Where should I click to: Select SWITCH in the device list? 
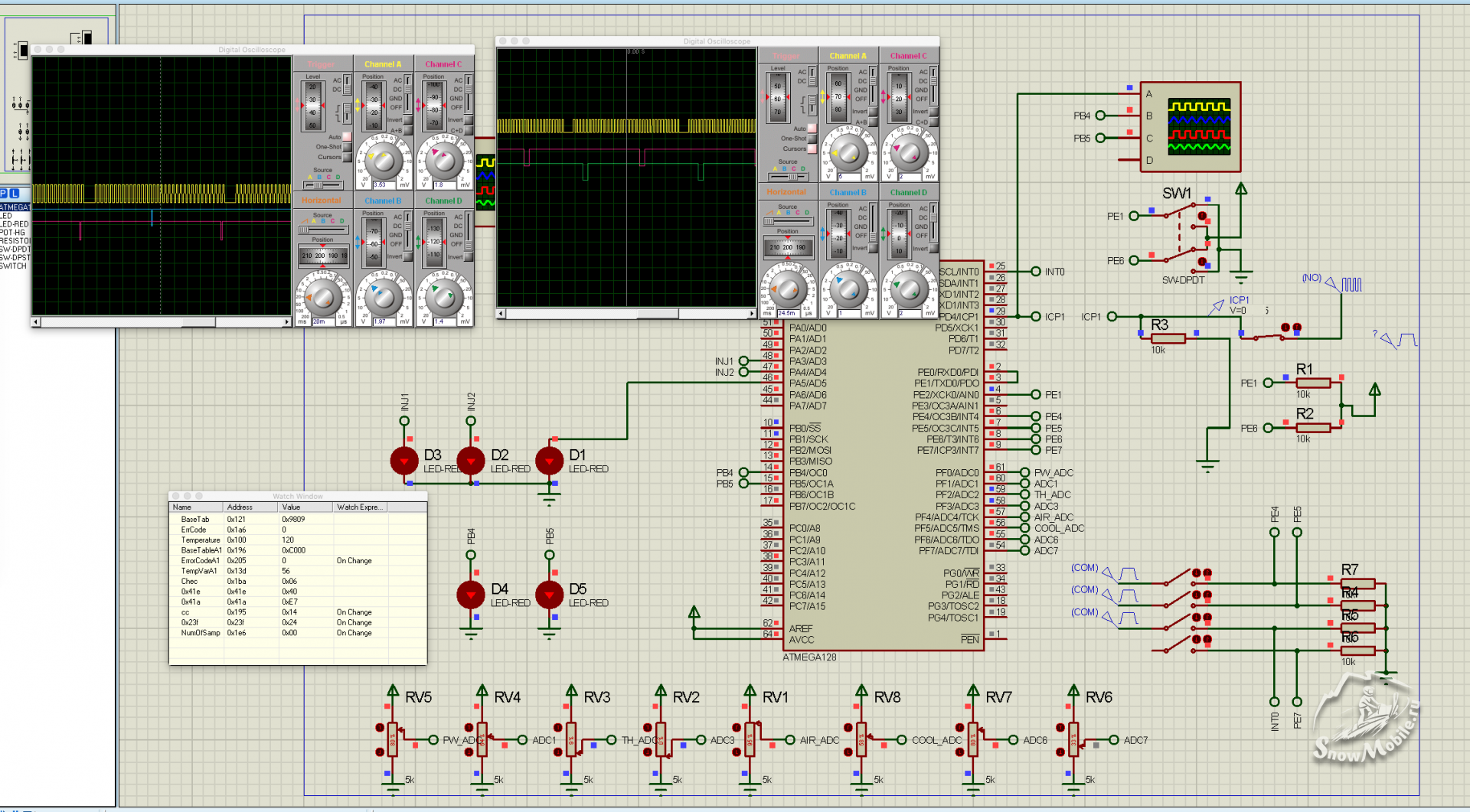pos(14,266)
